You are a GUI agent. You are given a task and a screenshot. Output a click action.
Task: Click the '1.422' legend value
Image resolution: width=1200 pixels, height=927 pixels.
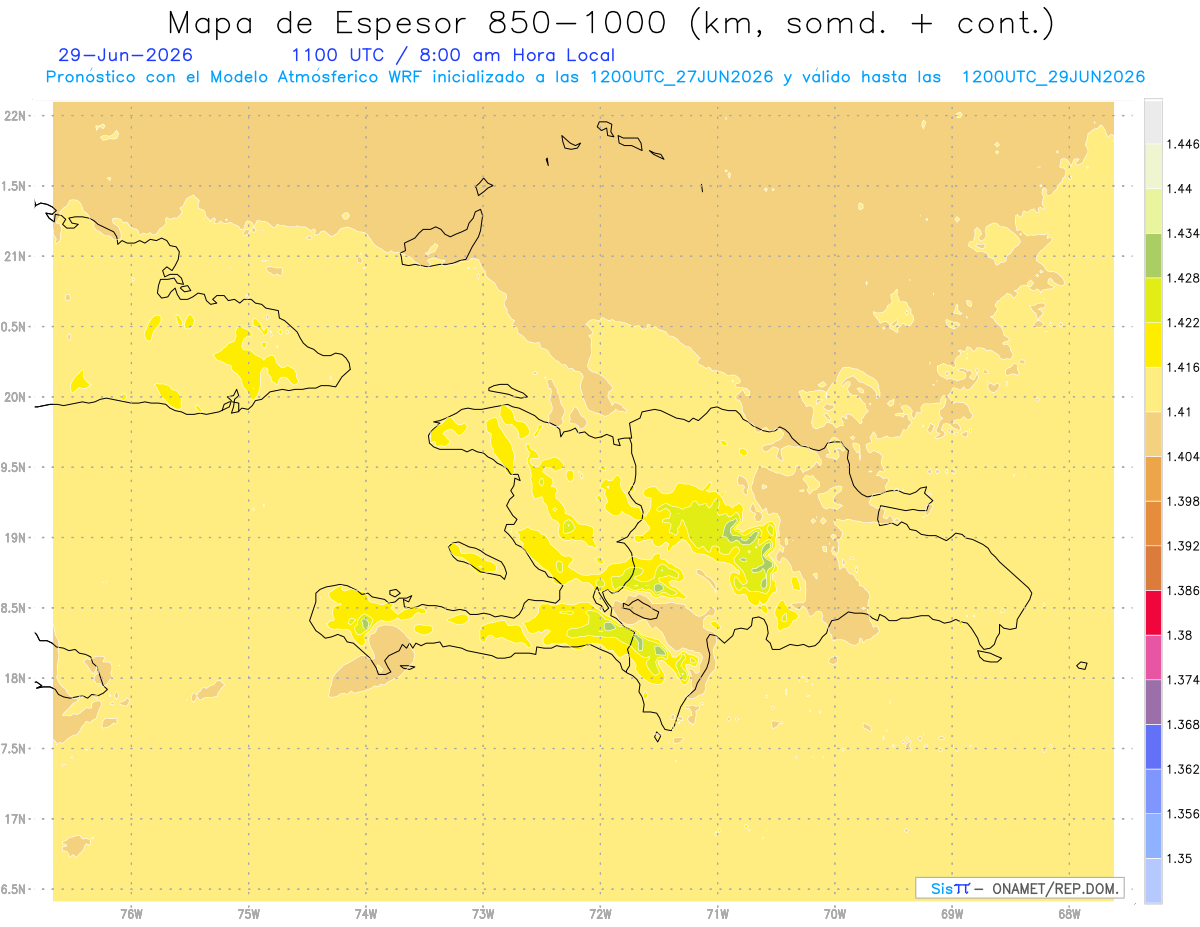pos(1183,322)
